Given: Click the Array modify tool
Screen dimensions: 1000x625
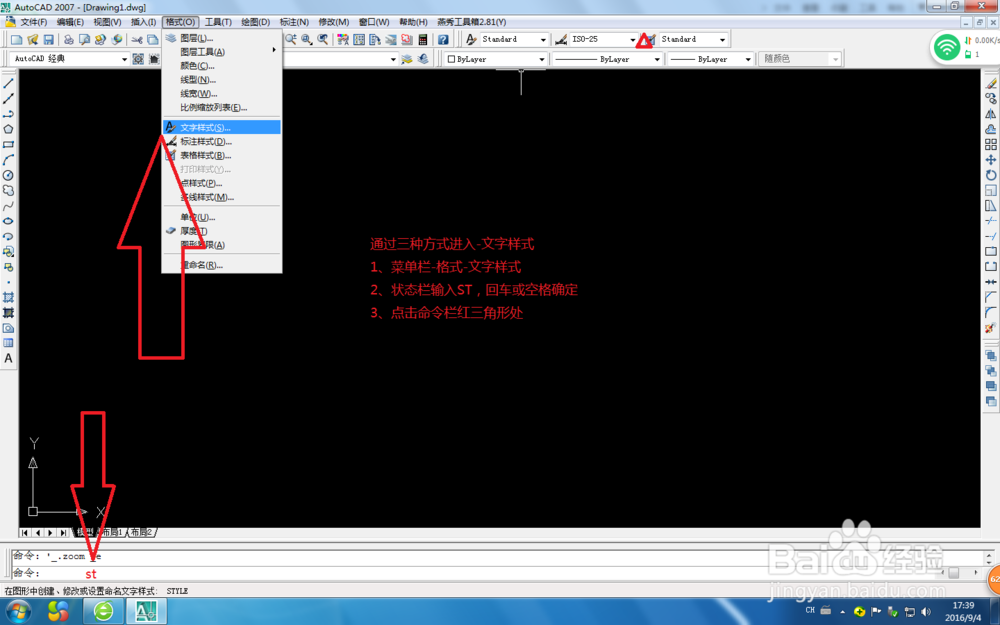Looking at the screenshot, I should point(990,145).
